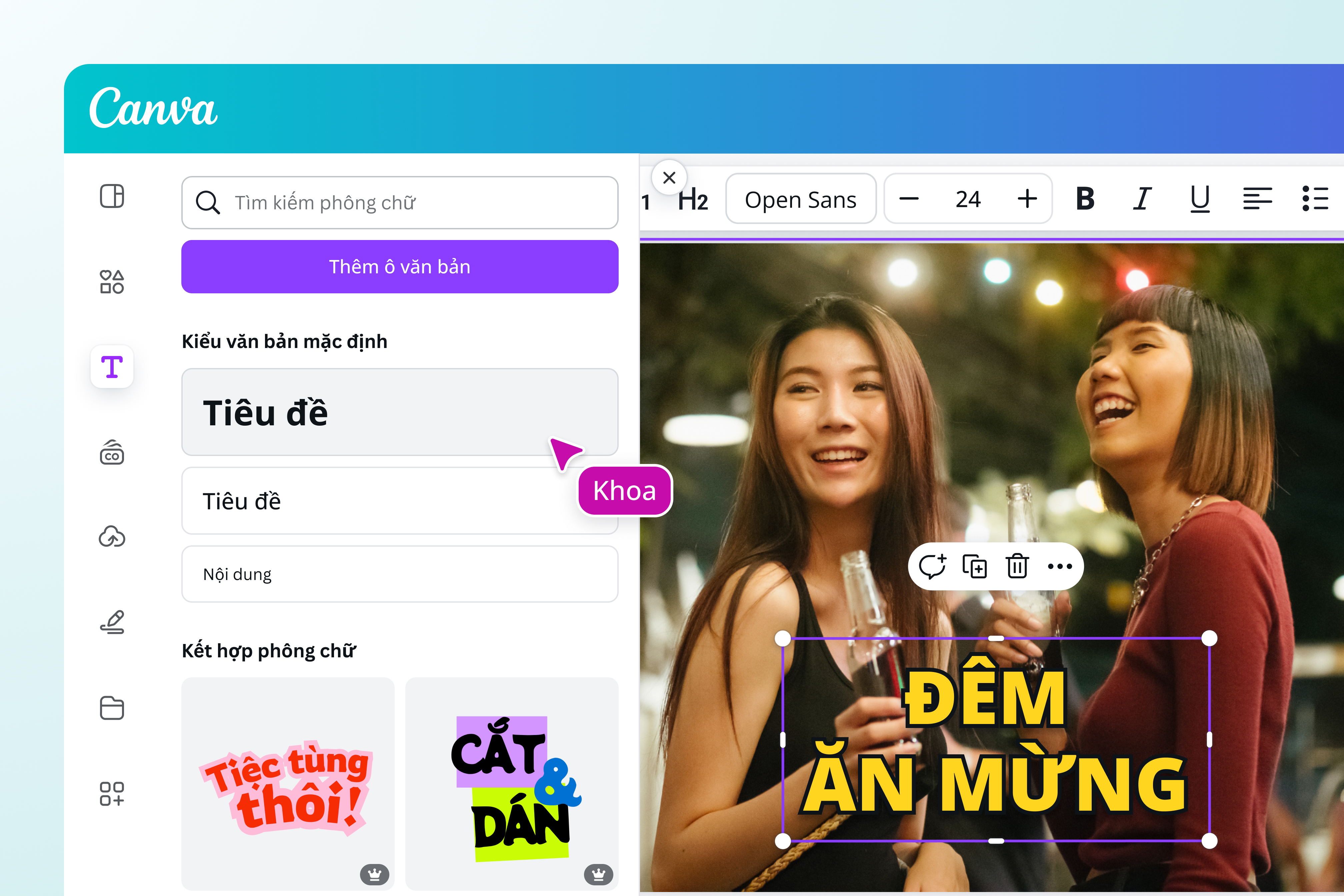The width and height of the screenshot is (1344, 896).
Task: Add Nội dung body text
Action: coord(400,574)
